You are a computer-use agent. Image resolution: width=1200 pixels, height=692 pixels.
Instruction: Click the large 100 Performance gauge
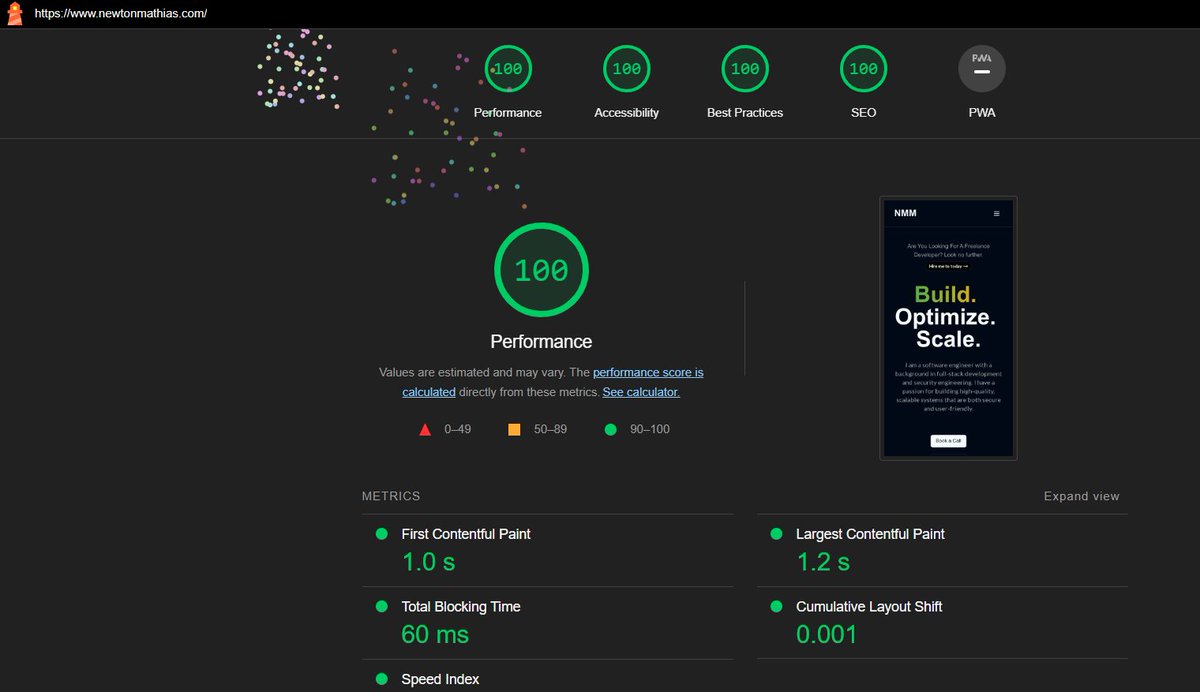coord(541,270)
